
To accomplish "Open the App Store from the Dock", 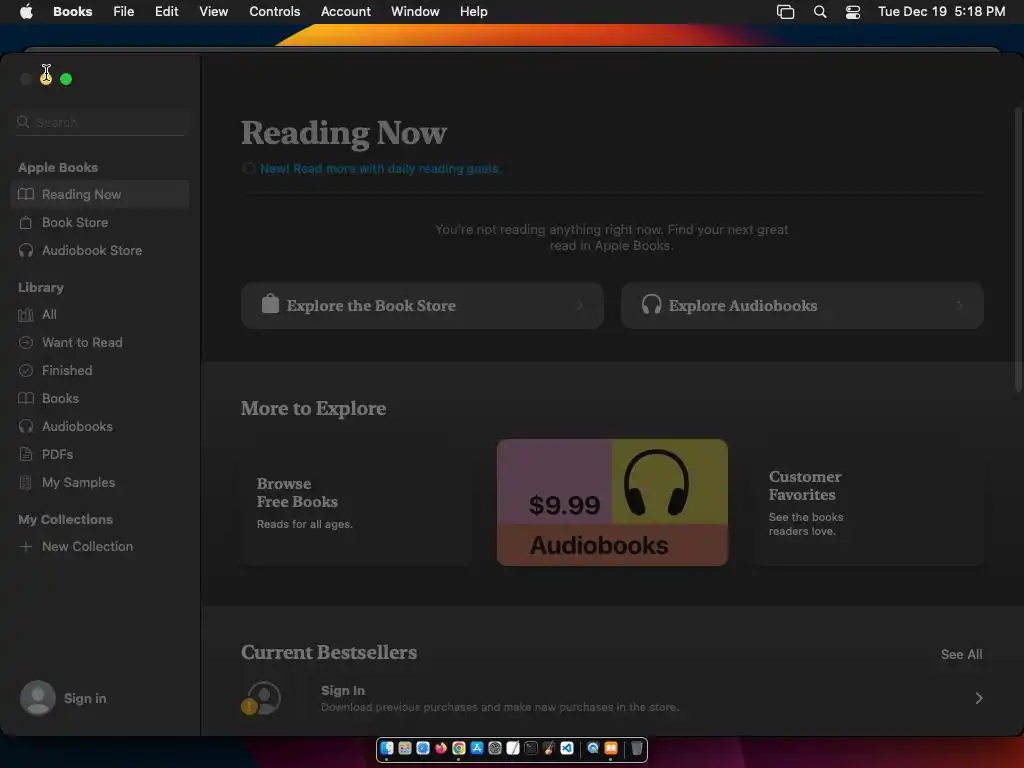I will 477,748.
